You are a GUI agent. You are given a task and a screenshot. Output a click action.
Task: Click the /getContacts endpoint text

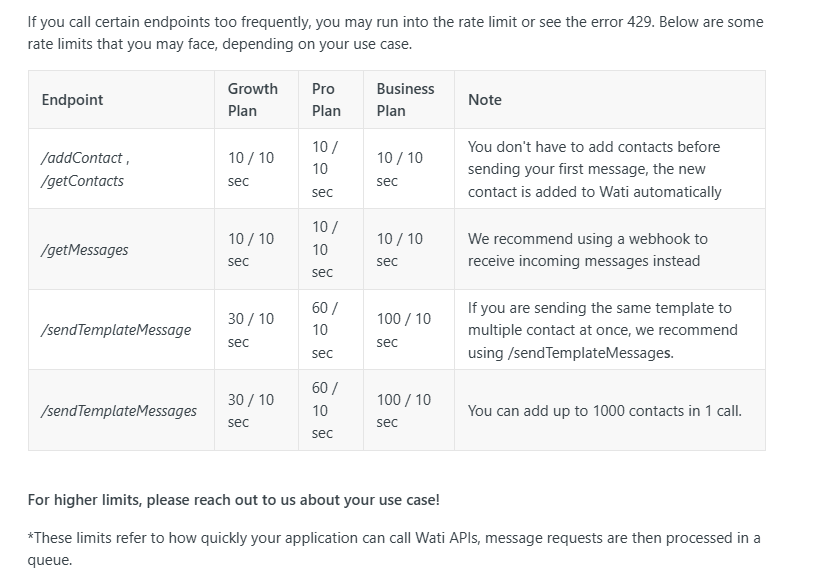[x=82, y=181]
